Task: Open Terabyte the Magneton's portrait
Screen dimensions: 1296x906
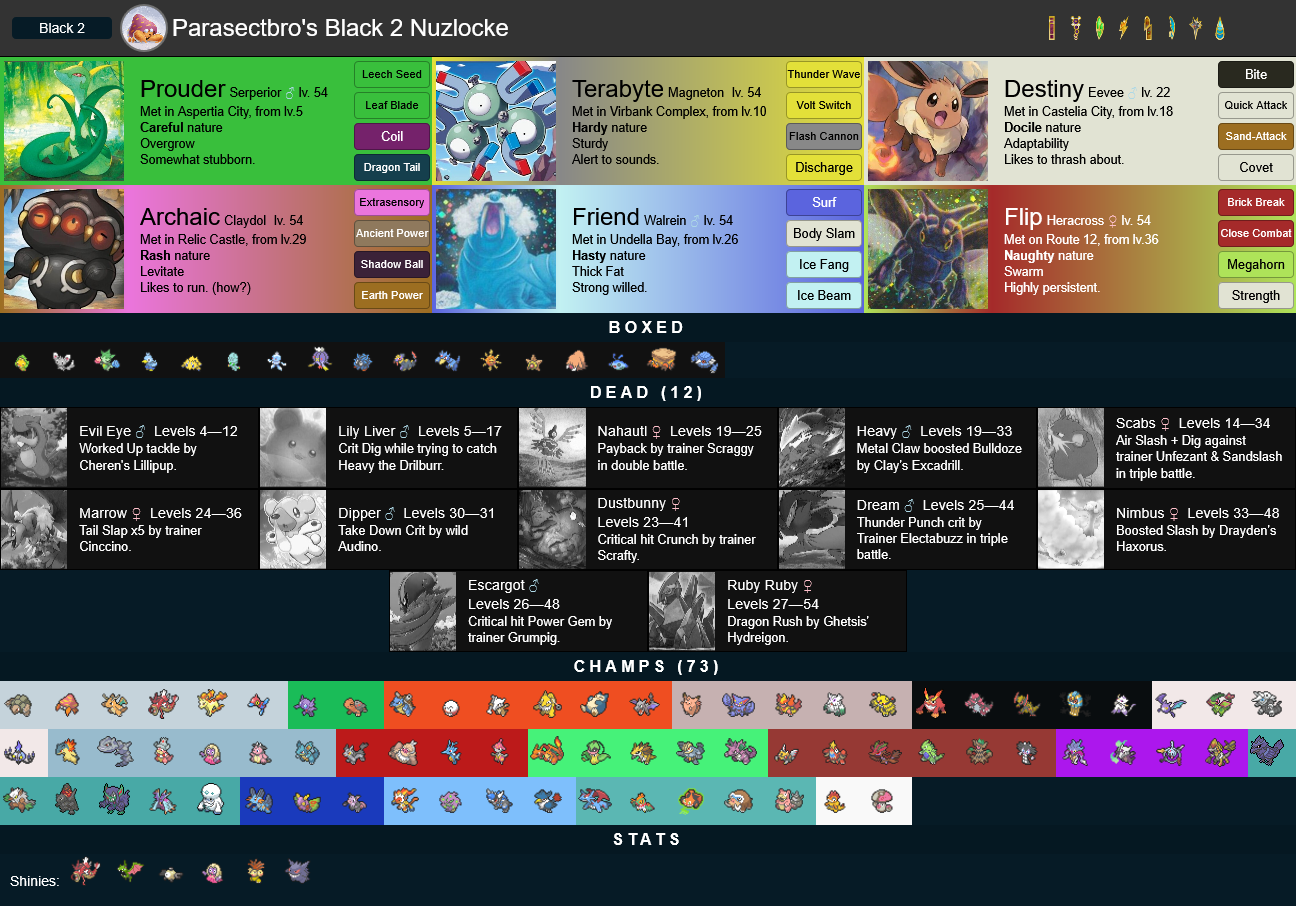Action: [x=496, y=121]
